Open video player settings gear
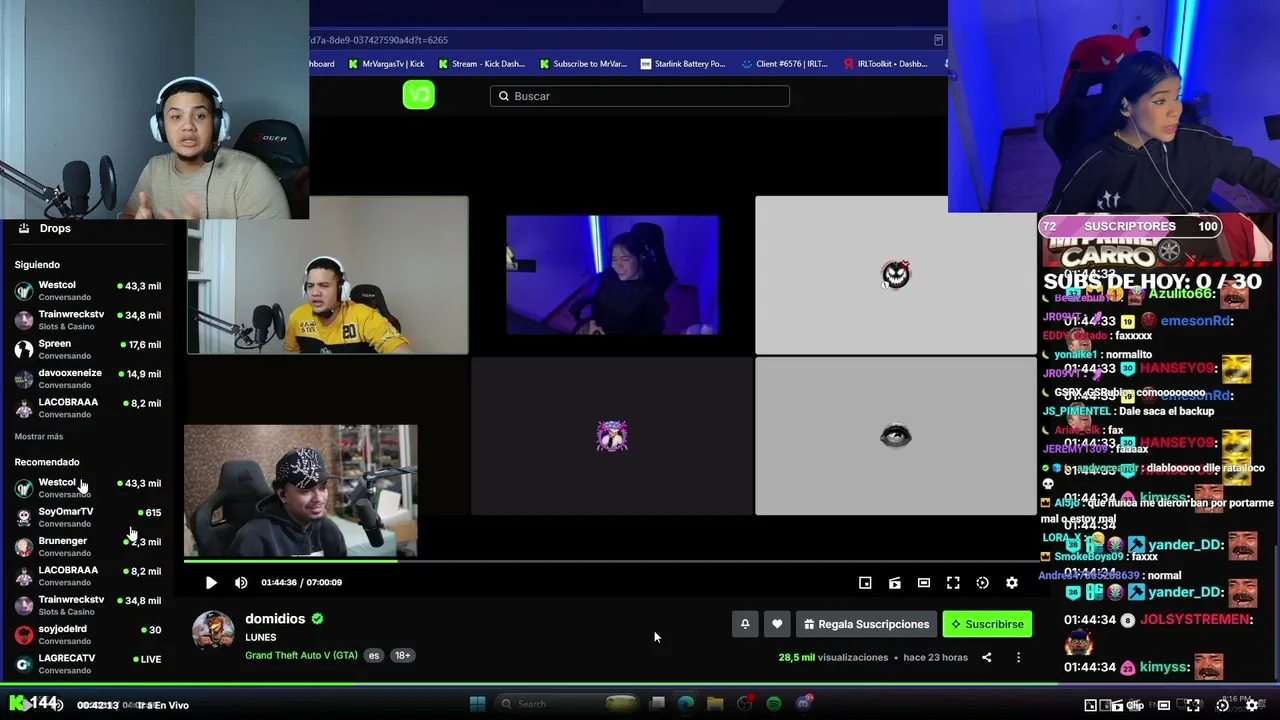1280x720 pixels. point(1012,582)
